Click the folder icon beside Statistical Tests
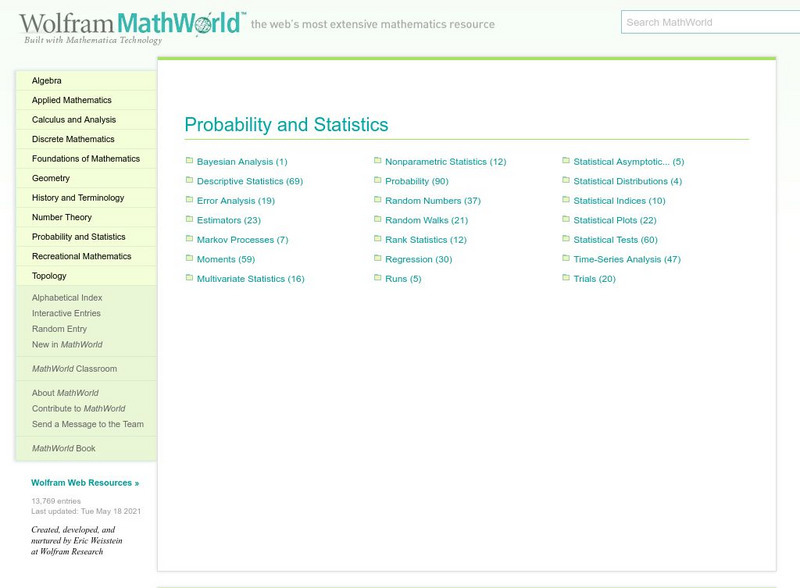Screen dimensions: 800x588 click(x=566, y=239)
